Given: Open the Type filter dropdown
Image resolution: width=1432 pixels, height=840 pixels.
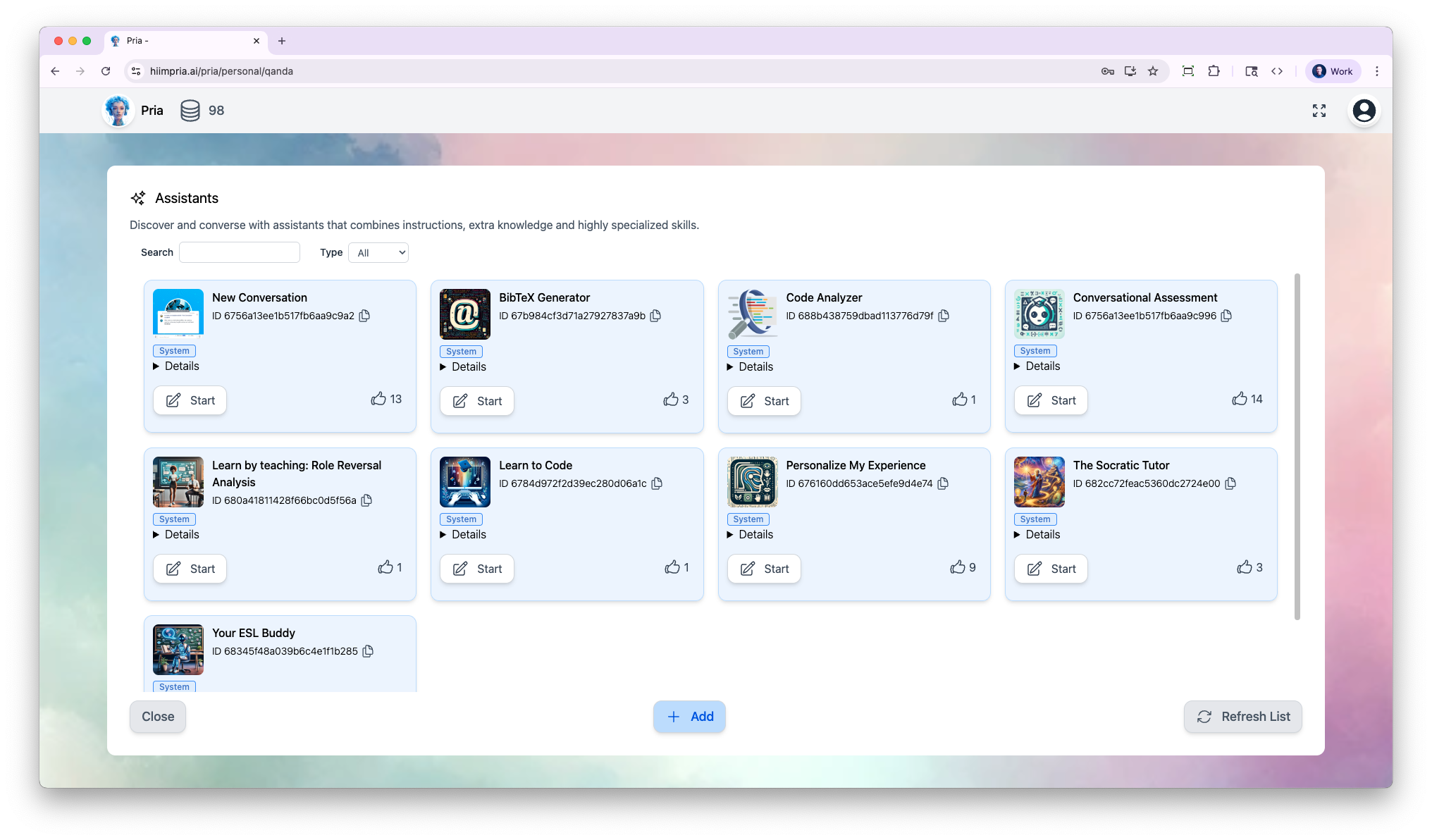Looking at the screenshot, I should 378,252.
